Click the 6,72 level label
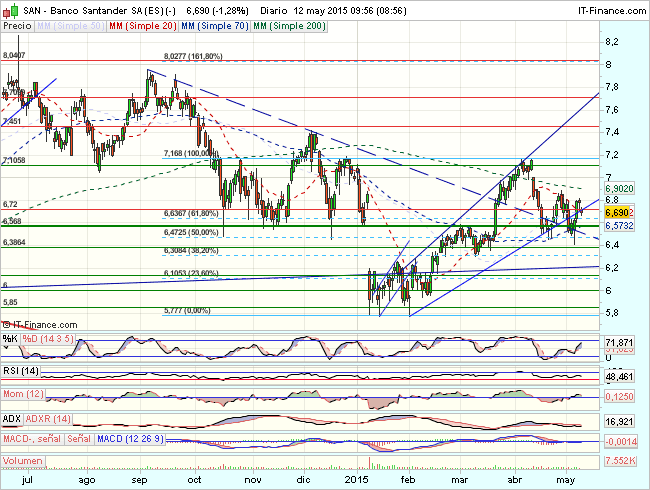This screenshot has width=650, height=490. [x=10, y=204]
